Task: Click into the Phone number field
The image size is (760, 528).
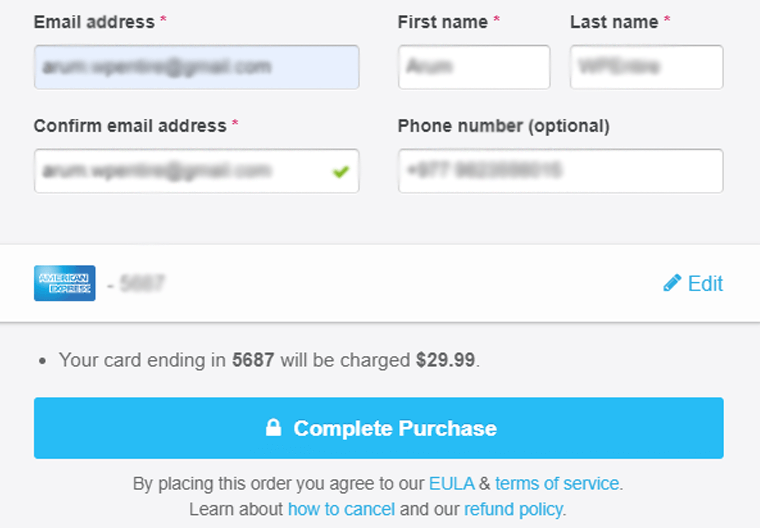Action: pyautogui.click(x=560, y=171)
